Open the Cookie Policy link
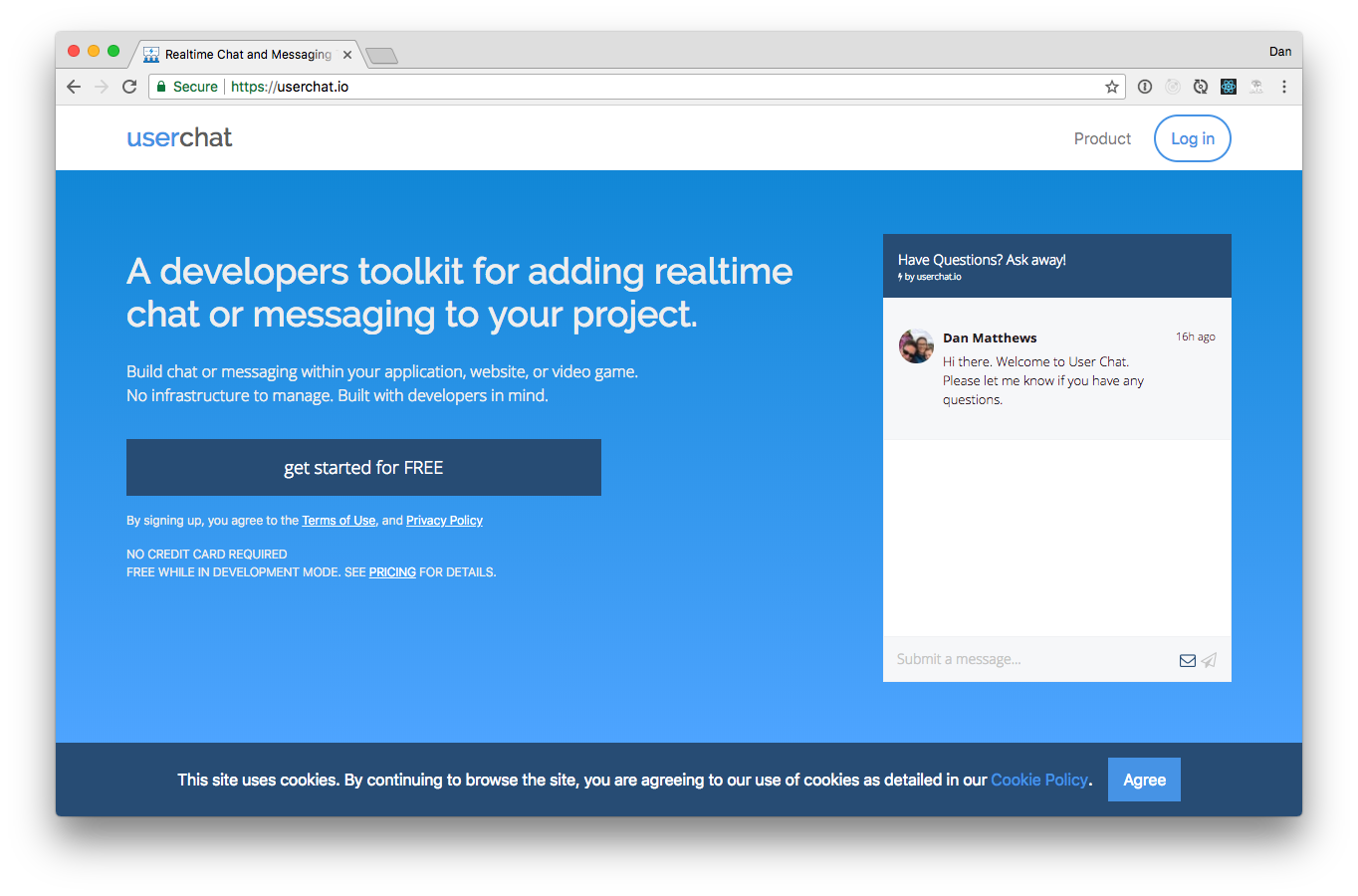Viewport: 1358px width, 896px height. click(1039, 780)
